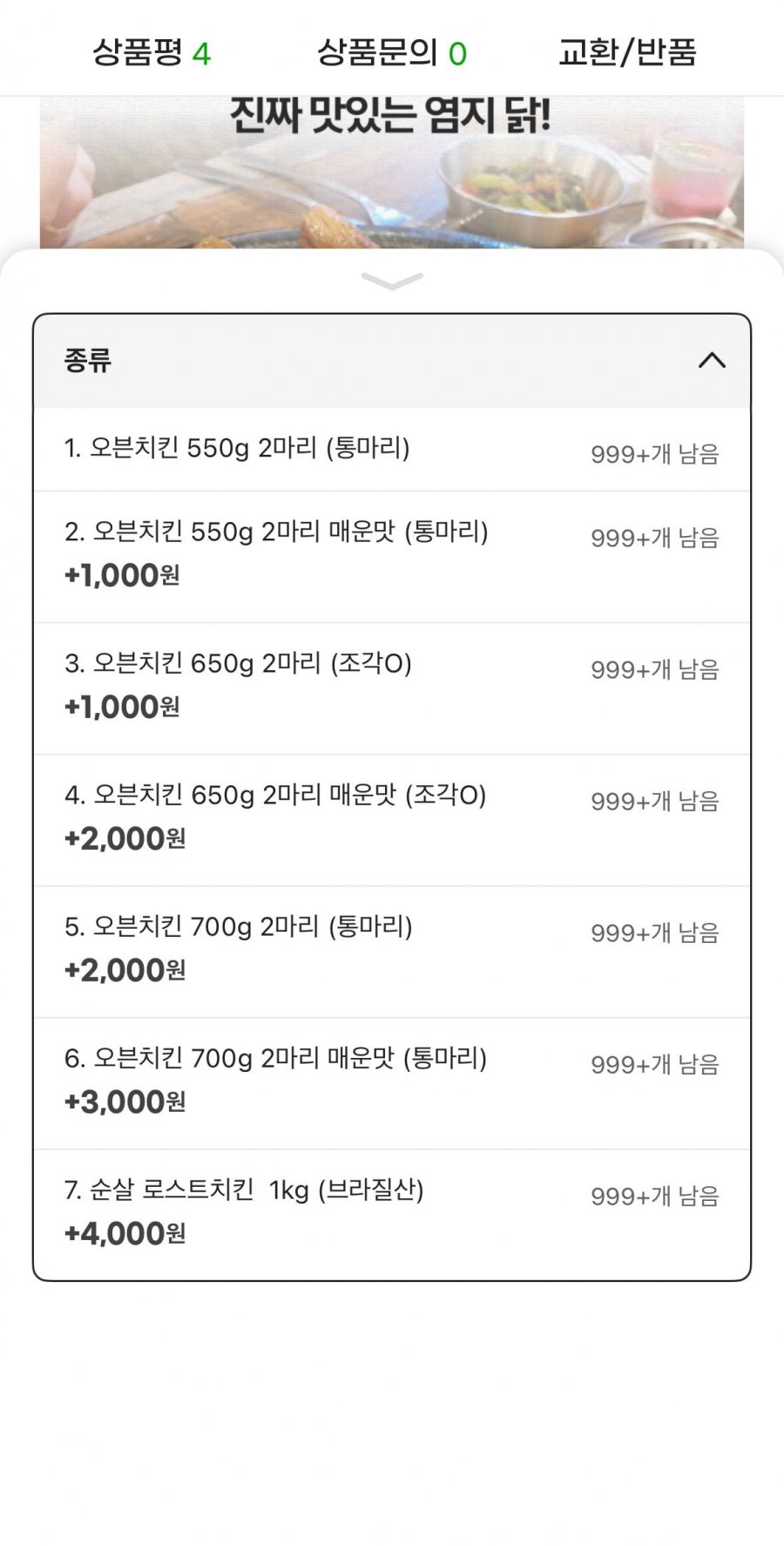Tap the green review count 4
The width and height of the screenshot is (784, 1546).
point(201,55)
